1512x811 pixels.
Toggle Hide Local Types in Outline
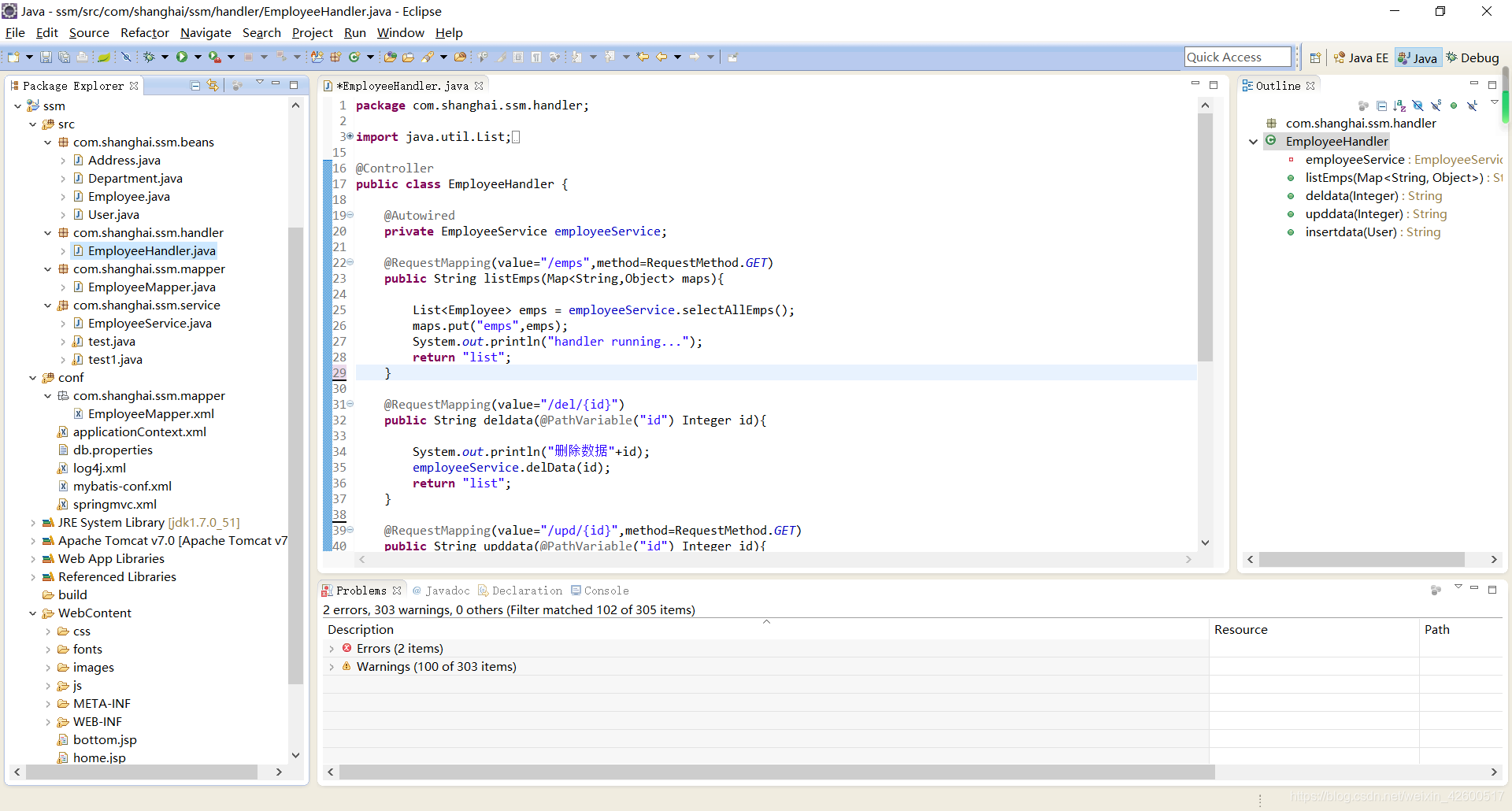(1472, 106)
